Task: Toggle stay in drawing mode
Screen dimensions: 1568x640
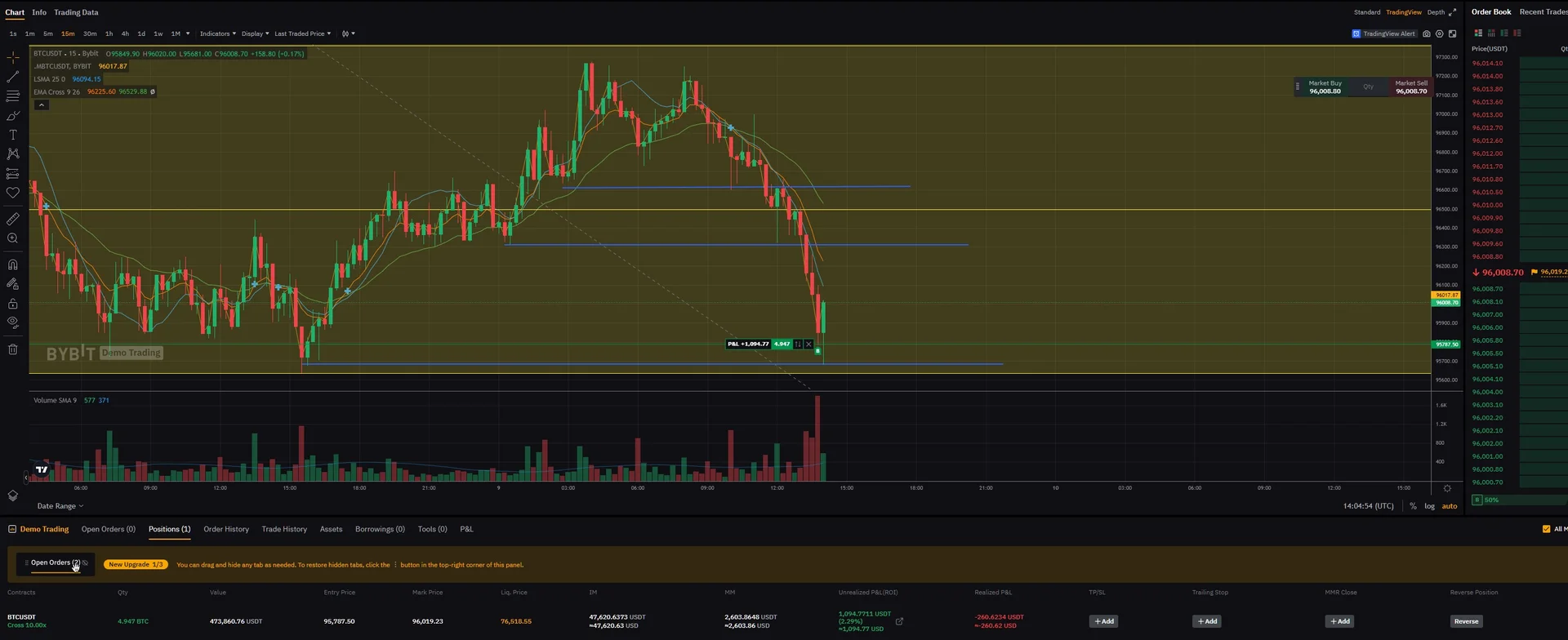Action: tap(12, 284)
